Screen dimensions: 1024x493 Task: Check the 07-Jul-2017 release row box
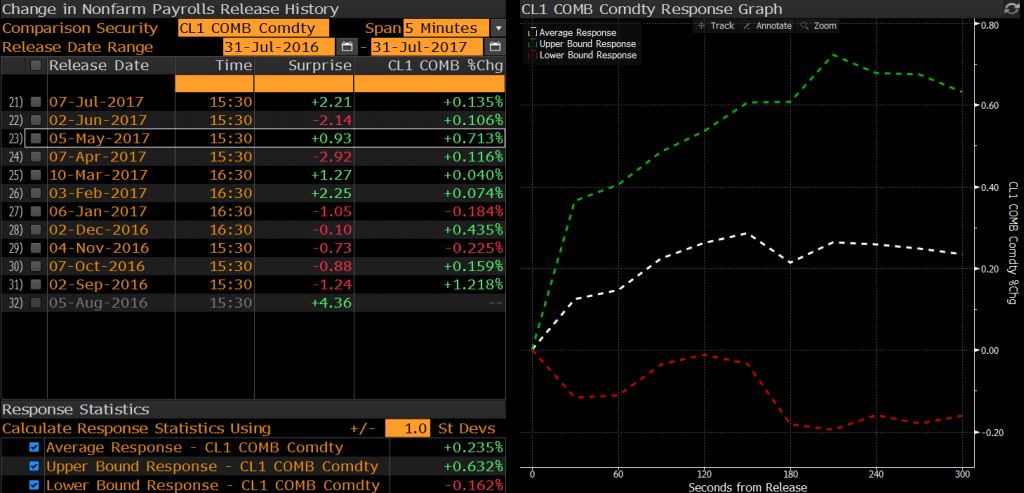[x=36, y=102]
